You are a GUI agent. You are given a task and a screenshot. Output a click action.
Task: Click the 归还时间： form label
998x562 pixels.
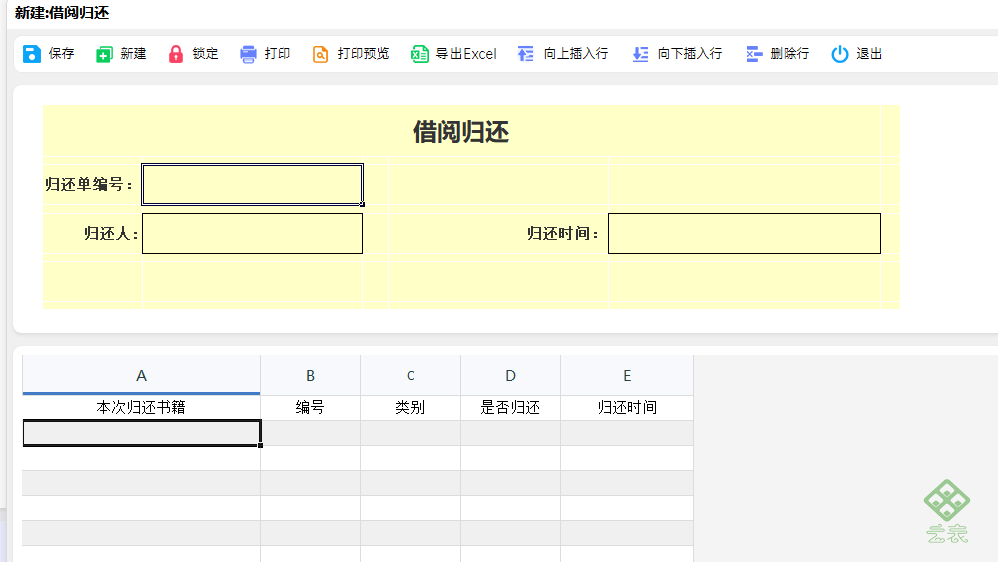[x=563, y=234]
